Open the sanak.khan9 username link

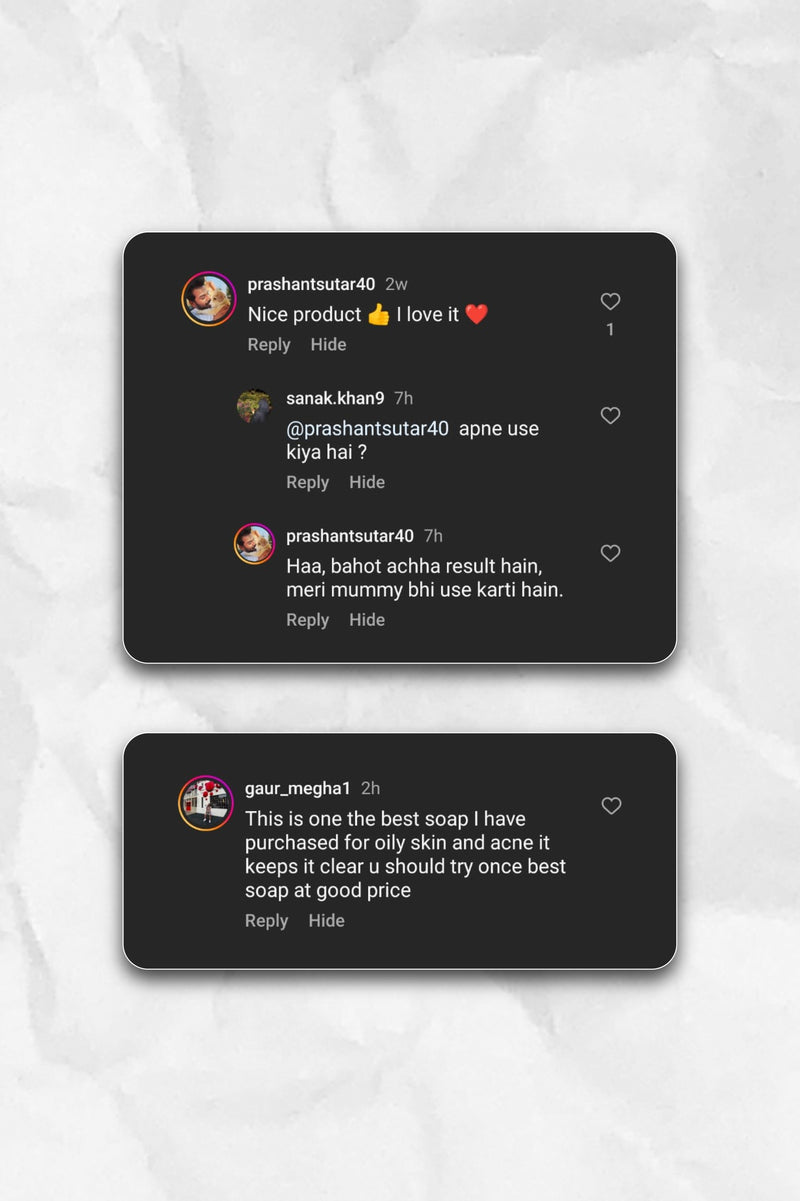[335, 398]
